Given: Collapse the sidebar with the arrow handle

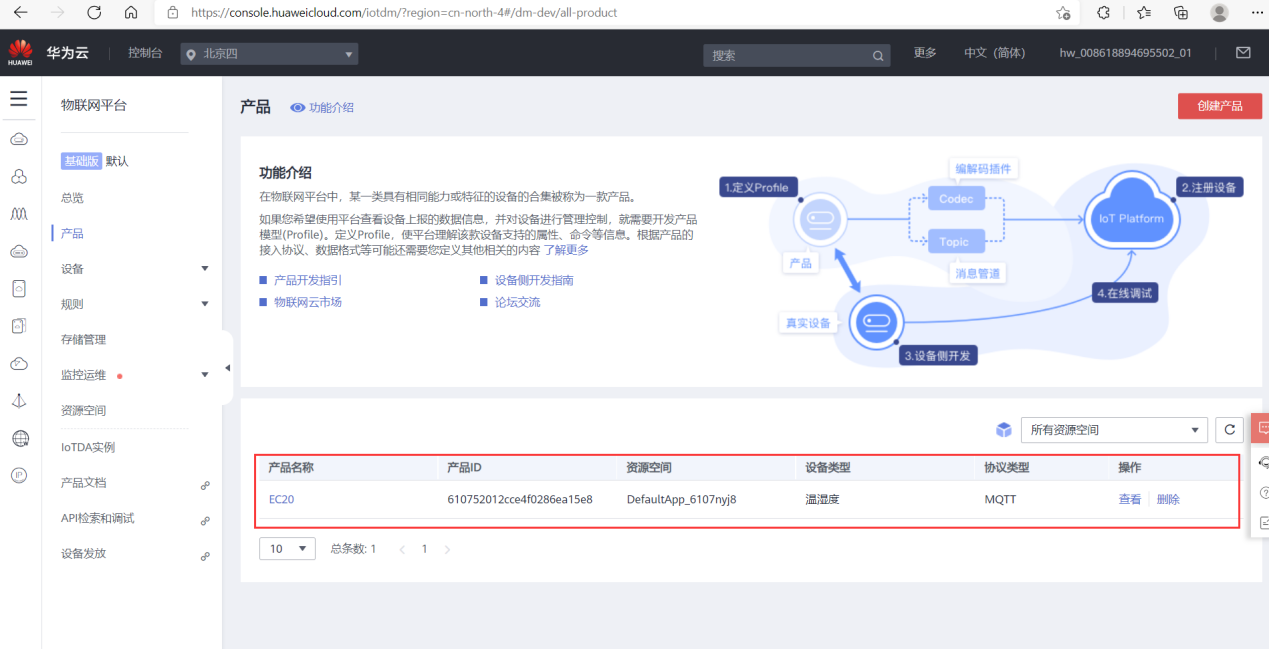Looking at the screenshot, I should point(227,368).
